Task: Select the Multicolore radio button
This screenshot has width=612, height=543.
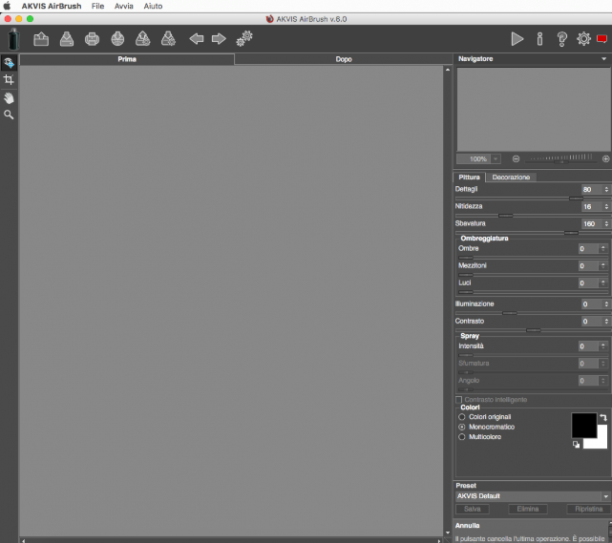Action: pos(462,437)
